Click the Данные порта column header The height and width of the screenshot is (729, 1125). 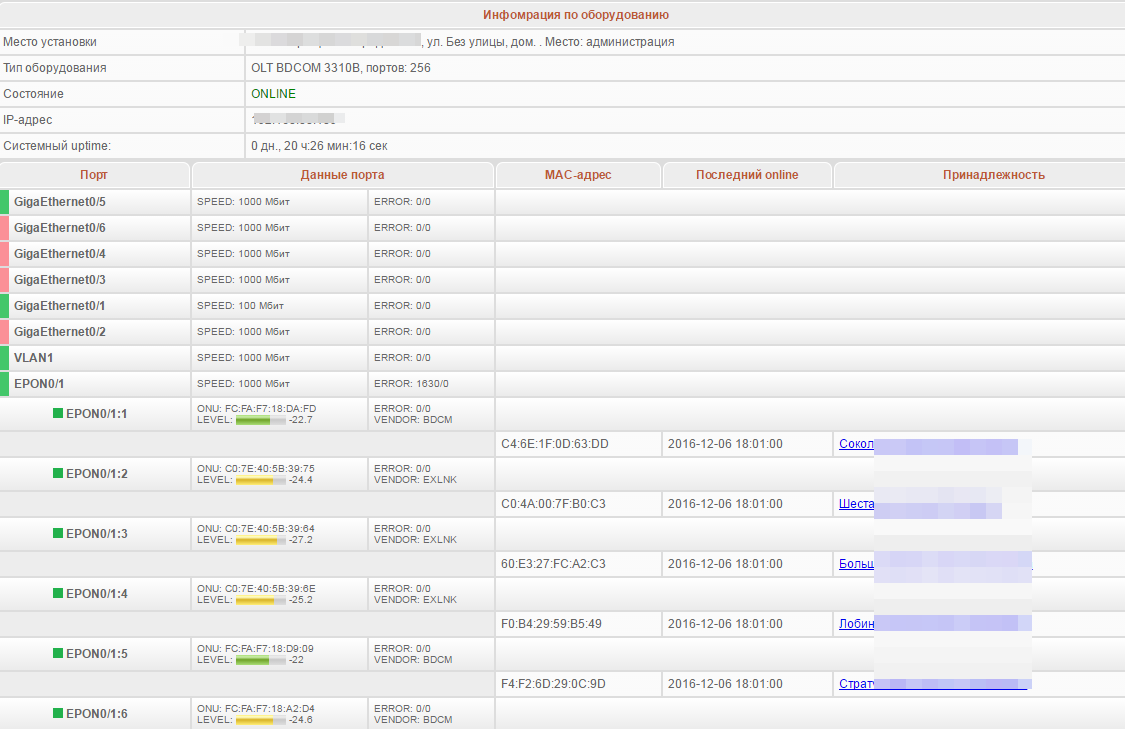pos(342,174)
